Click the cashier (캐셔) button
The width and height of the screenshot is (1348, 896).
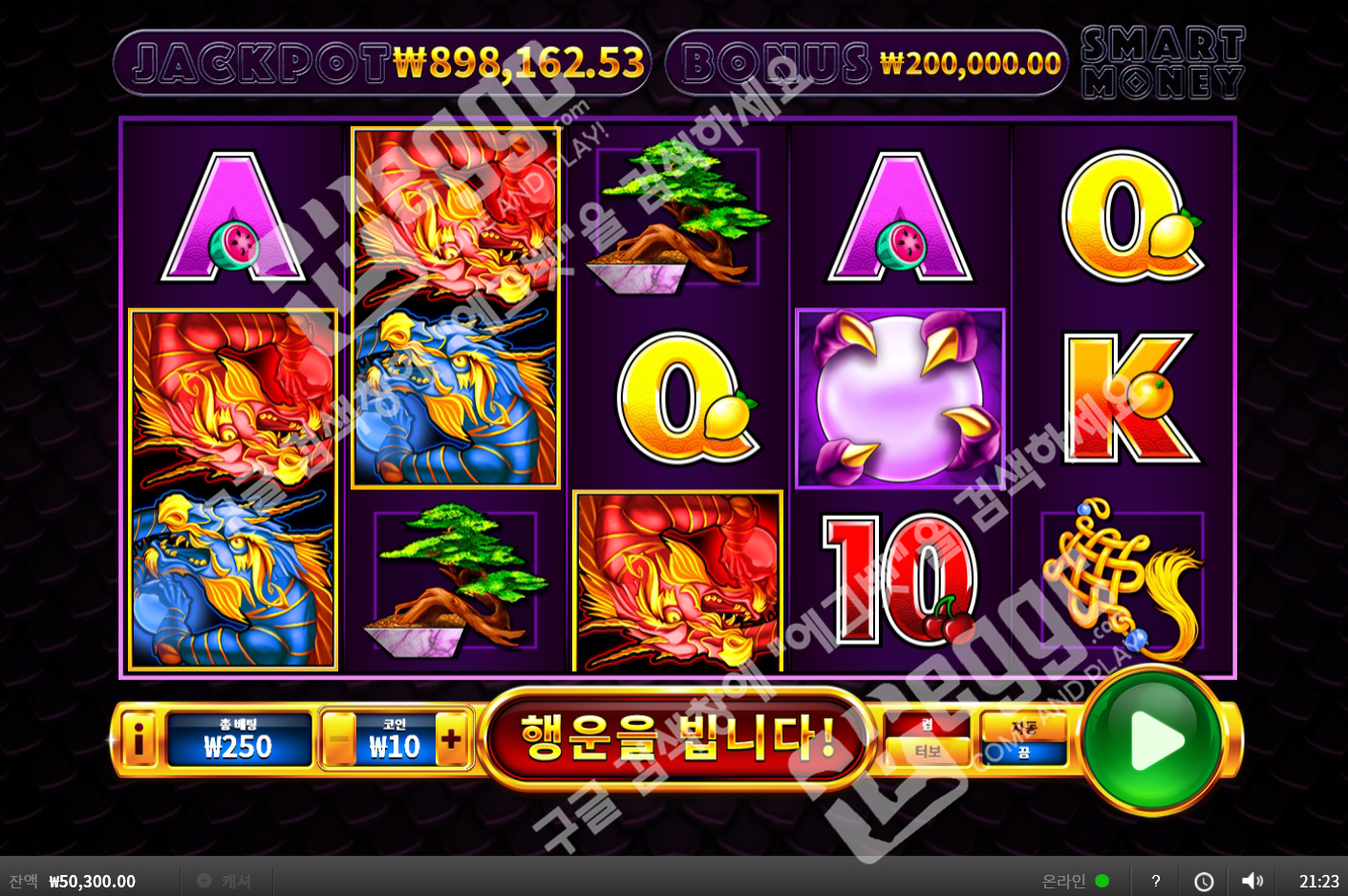[225, 881]
